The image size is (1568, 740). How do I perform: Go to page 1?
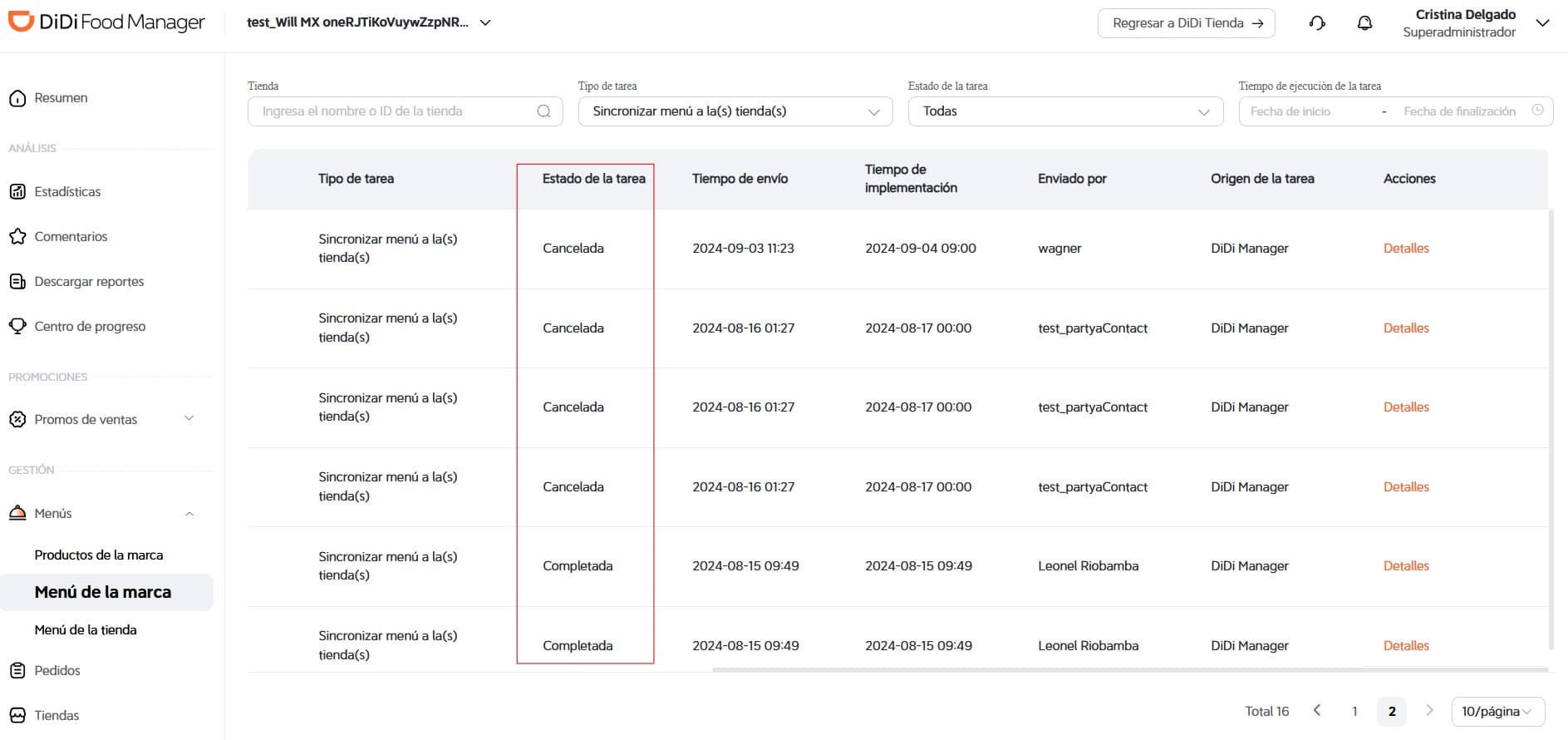[x=1354, y=712]
